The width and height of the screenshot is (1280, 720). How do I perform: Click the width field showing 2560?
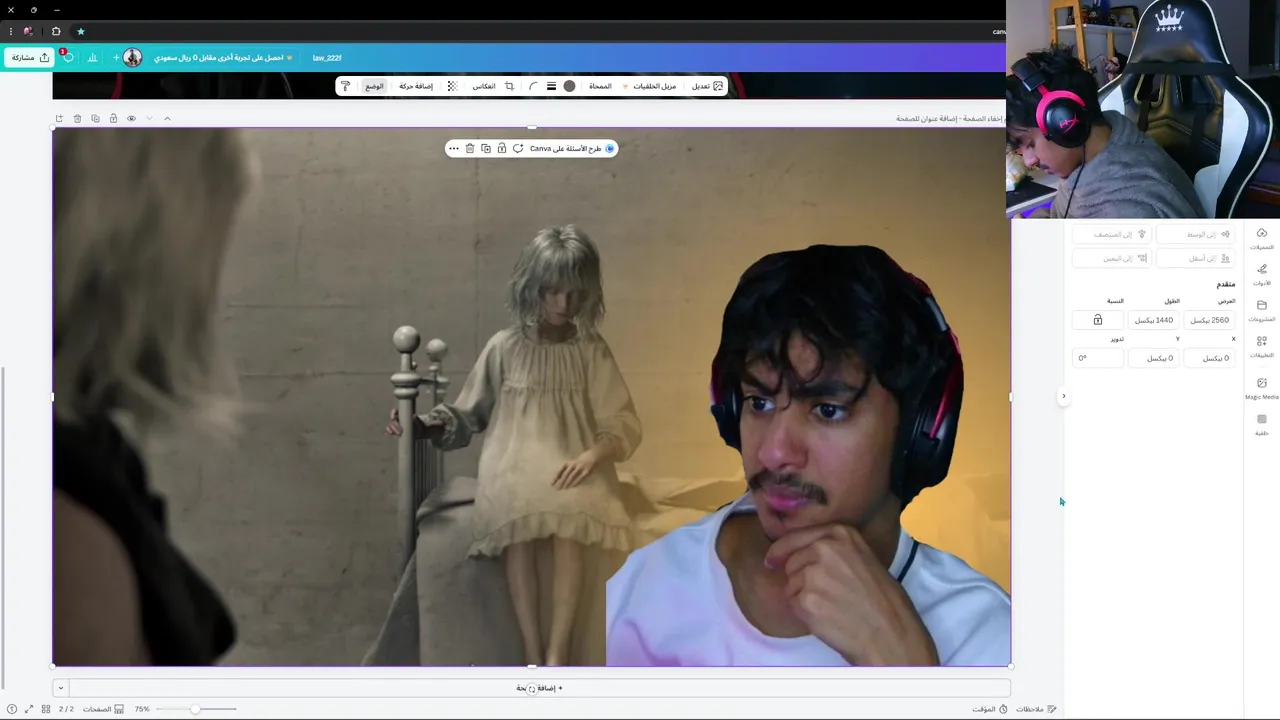coord(1209,320)
